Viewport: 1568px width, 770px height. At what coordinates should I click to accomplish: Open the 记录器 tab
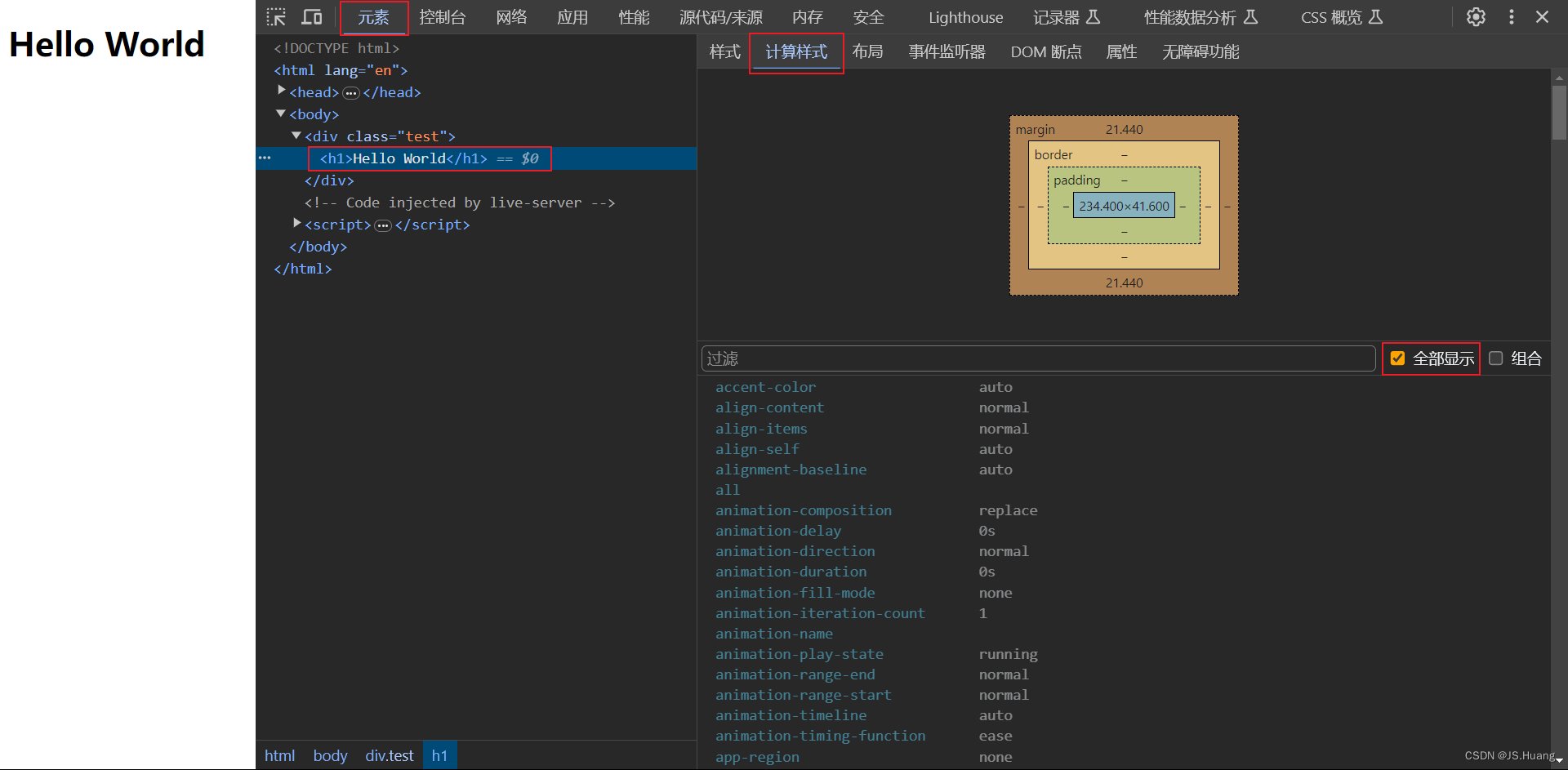click(x=1067, y=17)
